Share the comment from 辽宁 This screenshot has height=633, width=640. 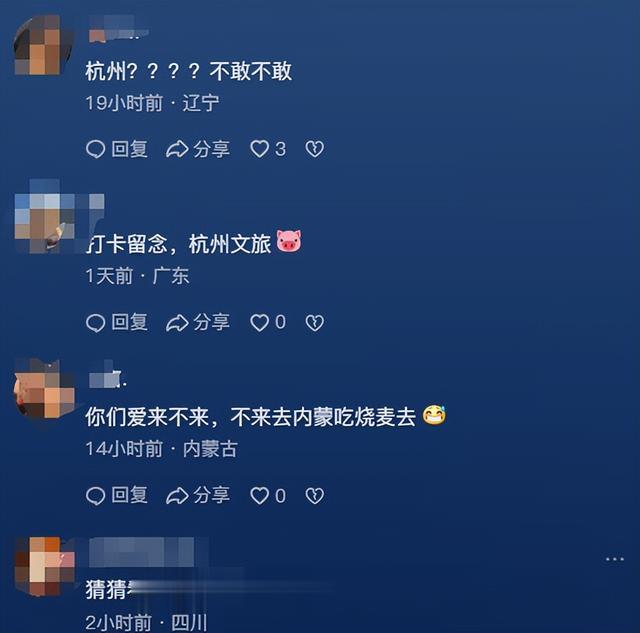(198, 149)
